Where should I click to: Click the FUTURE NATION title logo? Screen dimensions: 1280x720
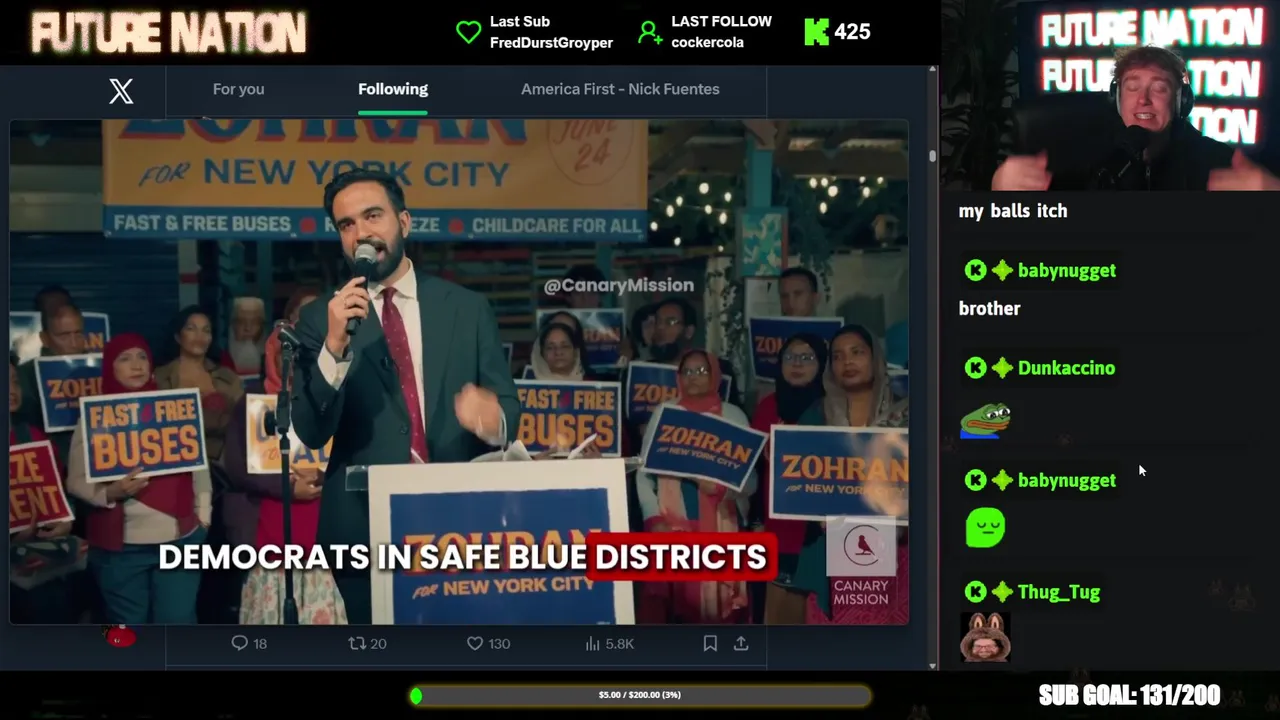(169, 33)
